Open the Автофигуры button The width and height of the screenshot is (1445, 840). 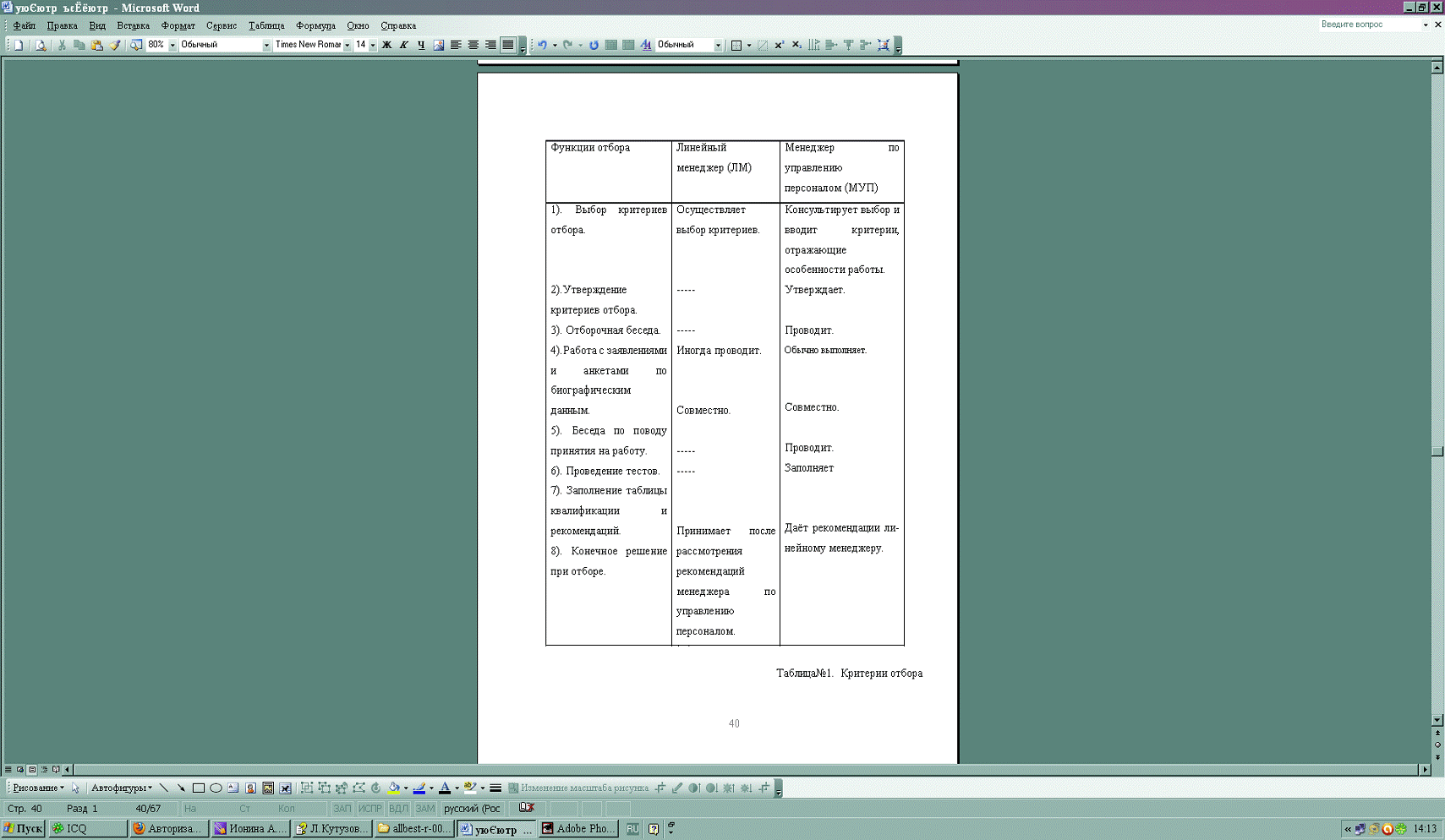121,788
